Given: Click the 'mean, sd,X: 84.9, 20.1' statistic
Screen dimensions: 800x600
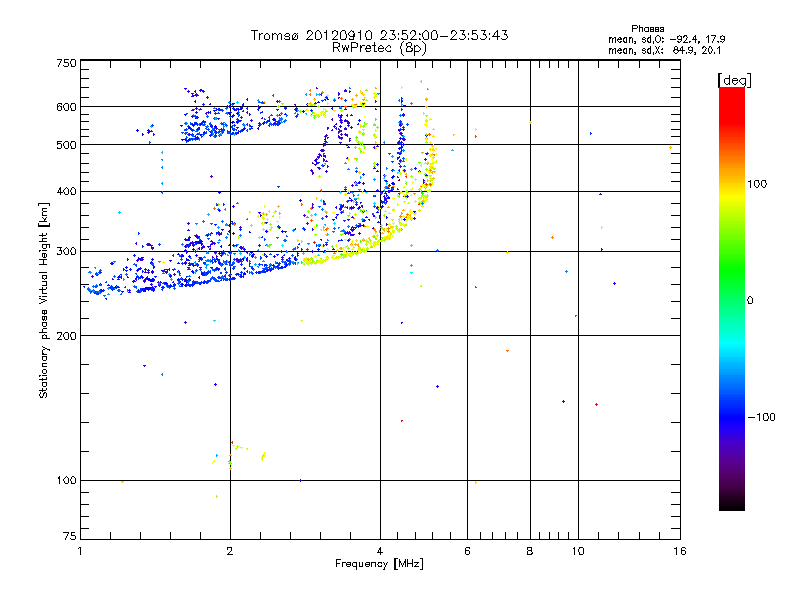Looking at the screenshot, I should pyautogui.click(x=664, y=50).
